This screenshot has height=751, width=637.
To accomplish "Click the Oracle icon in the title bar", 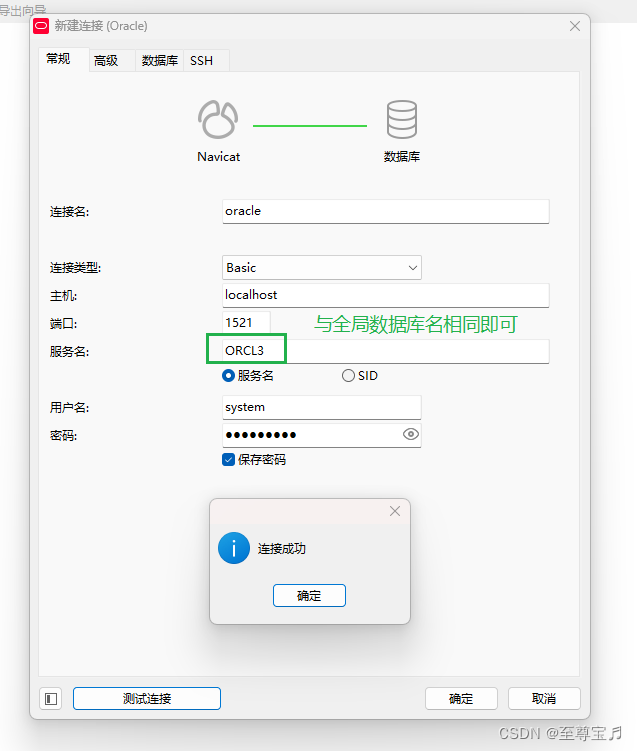I will [x=41, y=26].
